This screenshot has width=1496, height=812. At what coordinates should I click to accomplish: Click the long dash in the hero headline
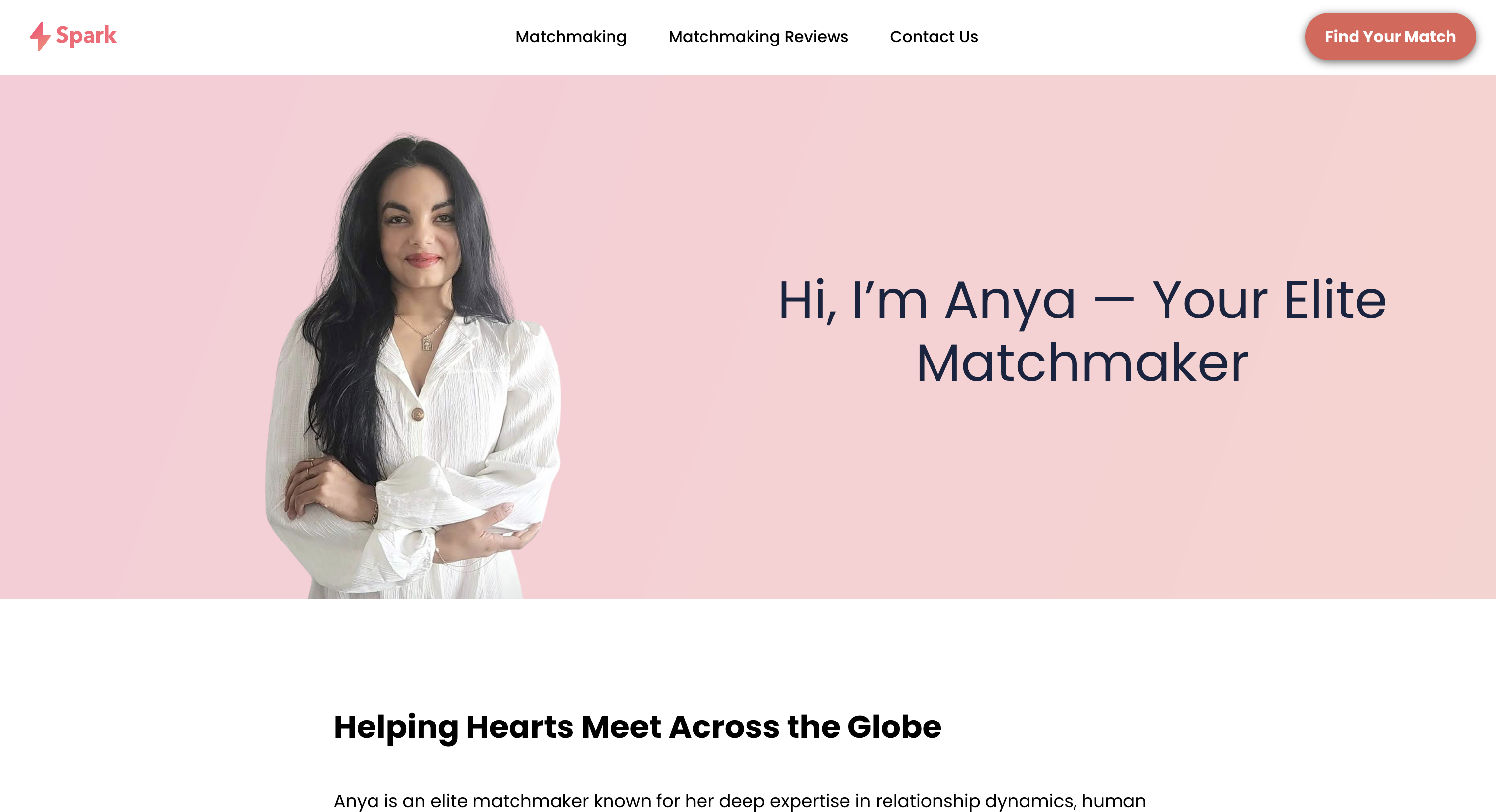1114,301
